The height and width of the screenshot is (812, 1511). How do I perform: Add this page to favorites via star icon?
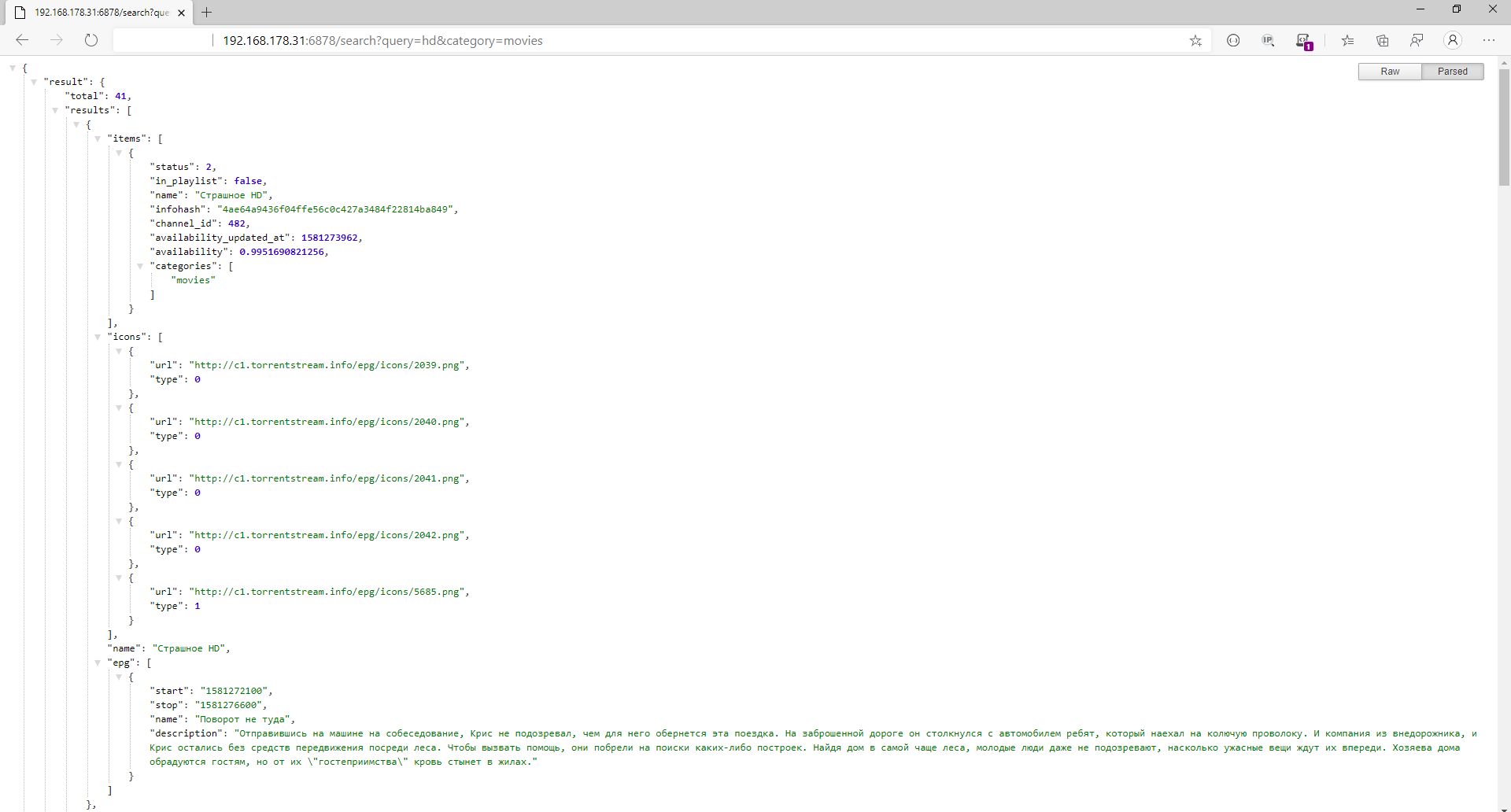(1195, 41)
